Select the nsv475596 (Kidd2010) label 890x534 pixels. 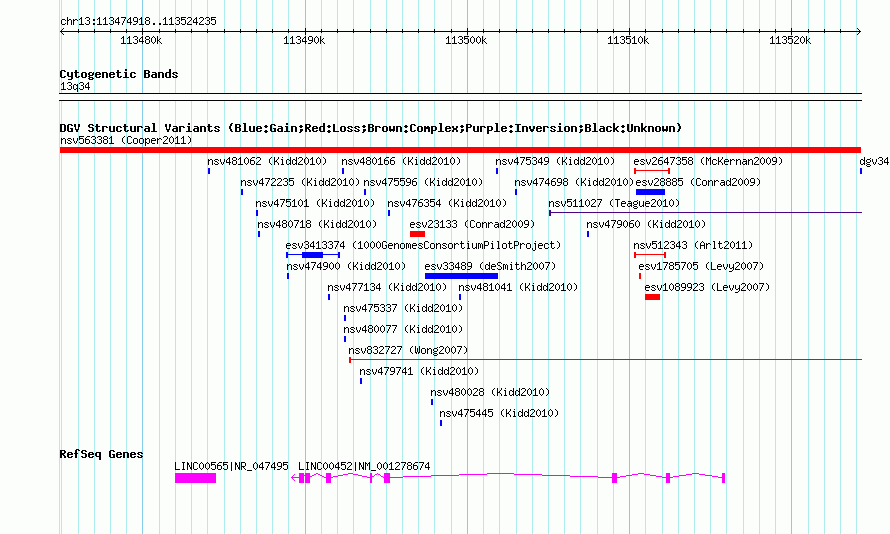tap(423, 182)
